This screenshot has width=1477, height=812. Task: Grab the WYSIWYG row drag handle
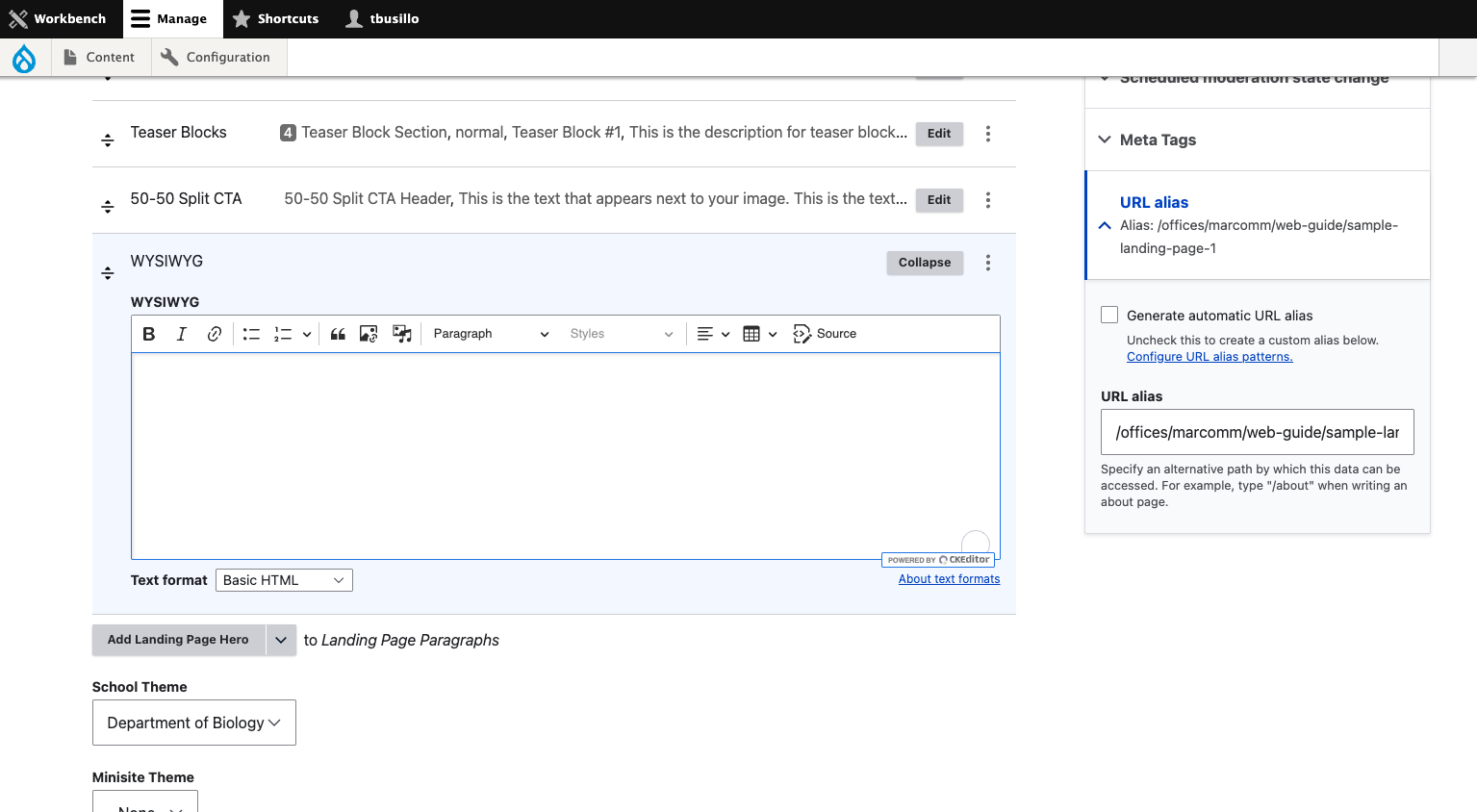pyautogui.click(x=108, y=273)
